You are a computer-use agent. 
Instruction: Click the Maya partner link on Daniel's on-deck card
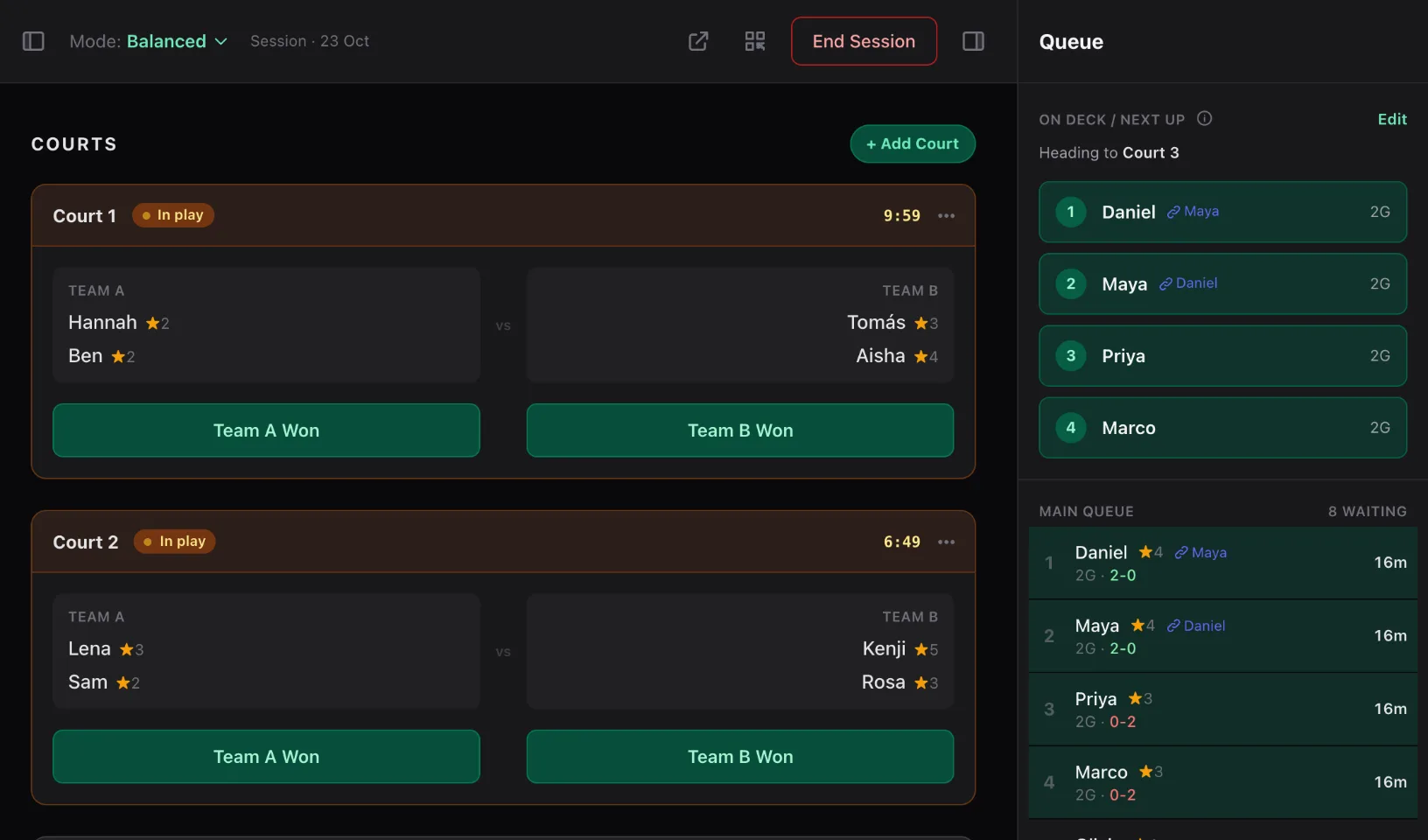(x=1193, y=212)
